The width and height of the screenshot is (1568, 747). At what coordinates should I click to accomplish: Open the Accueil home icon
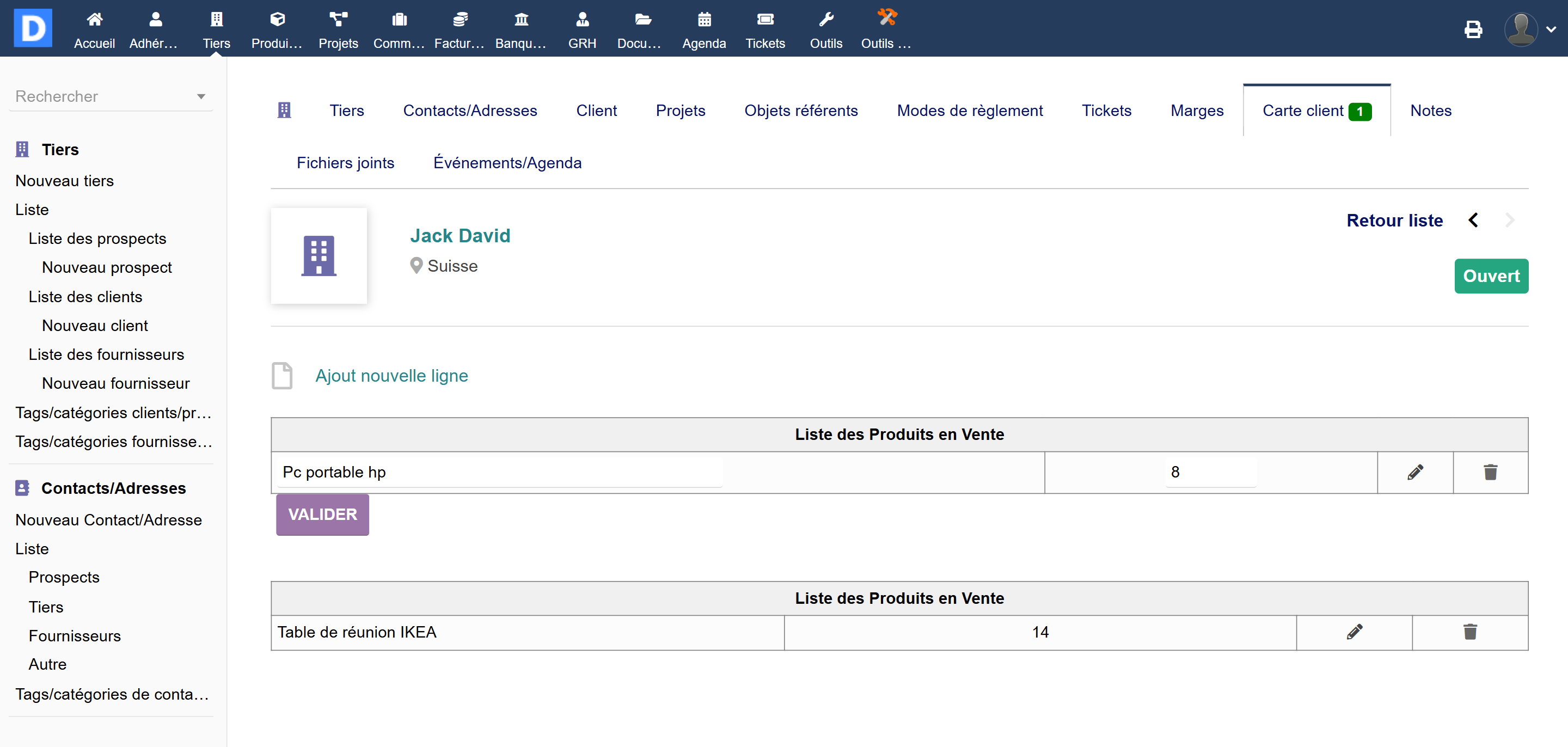point(94,20)
